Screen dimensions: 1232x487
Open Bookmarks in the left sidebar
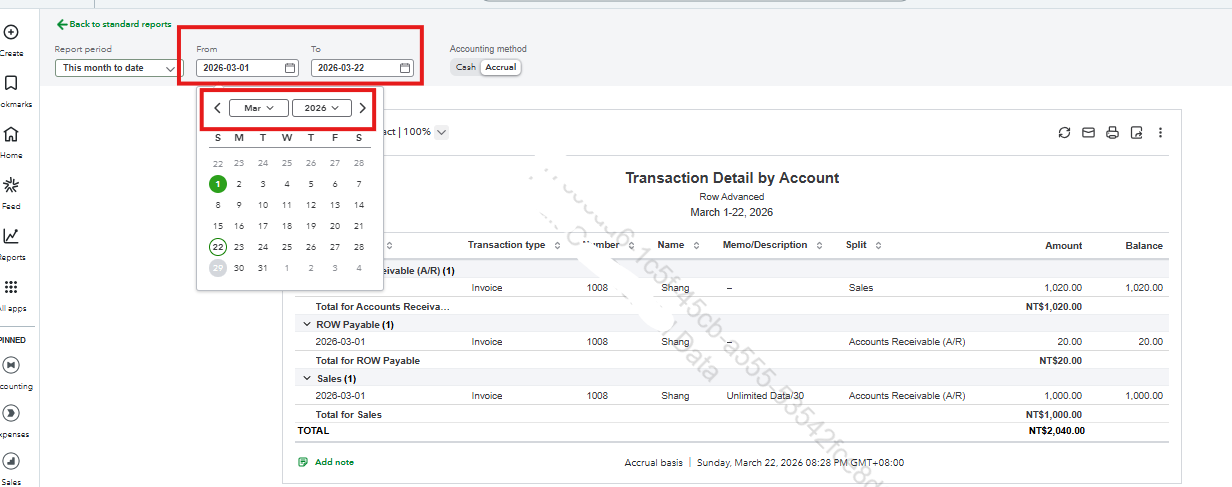point(11,89)
